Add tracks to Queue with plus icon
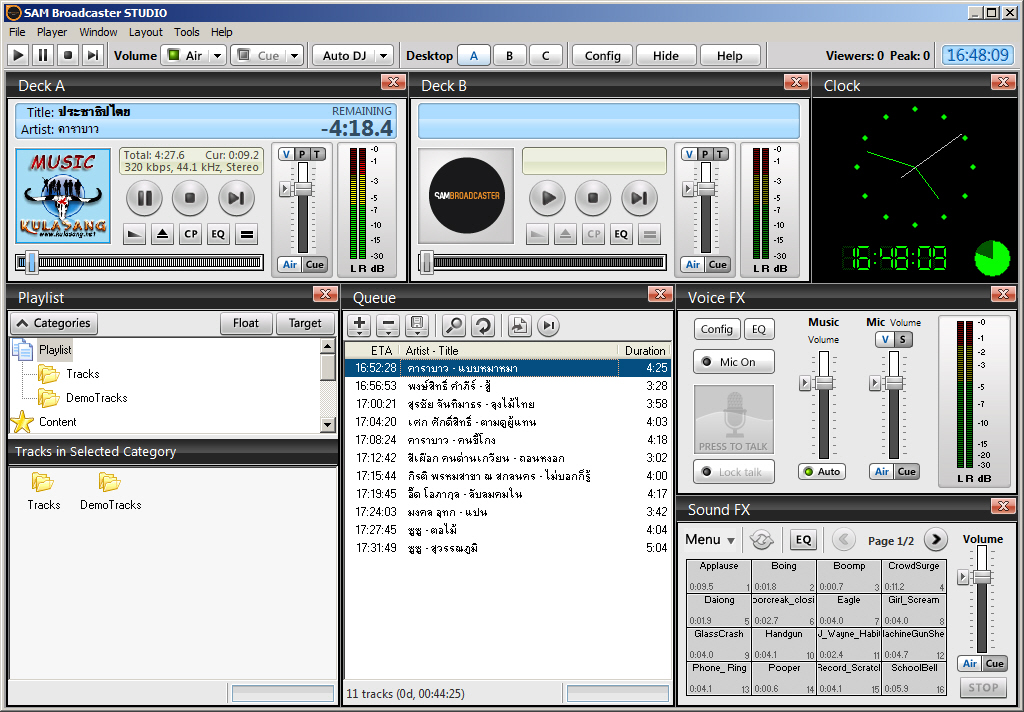The image size is (1024, 712). (x=359, y=325)
